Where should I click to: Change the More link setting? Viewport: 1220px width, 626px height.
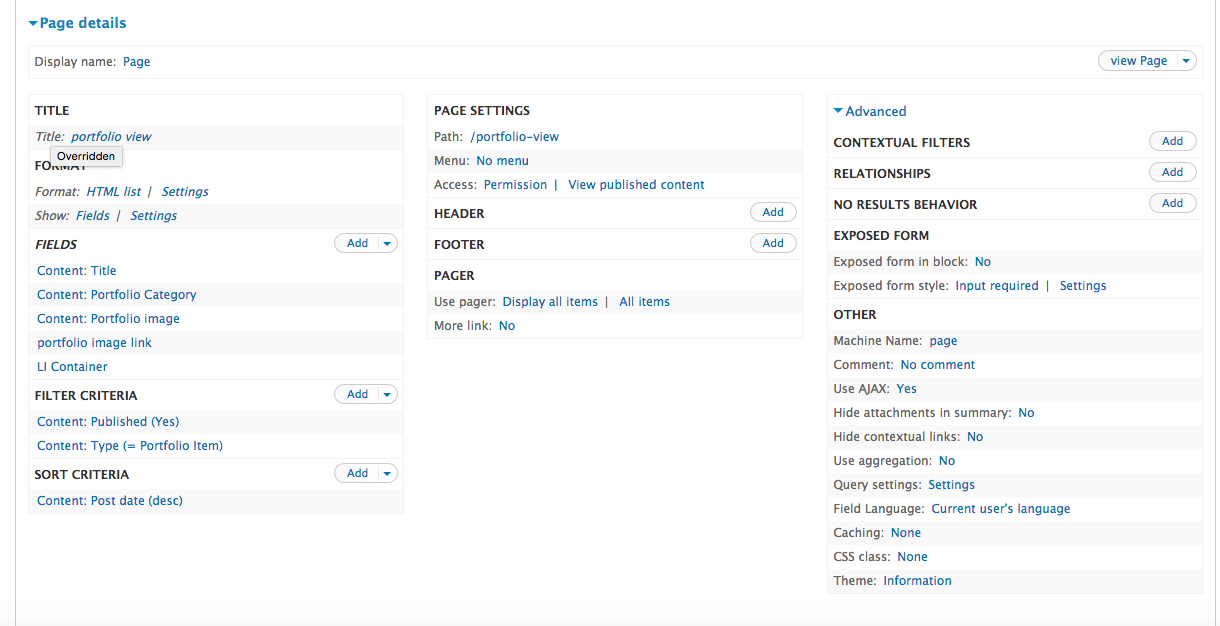coord(507,326)
